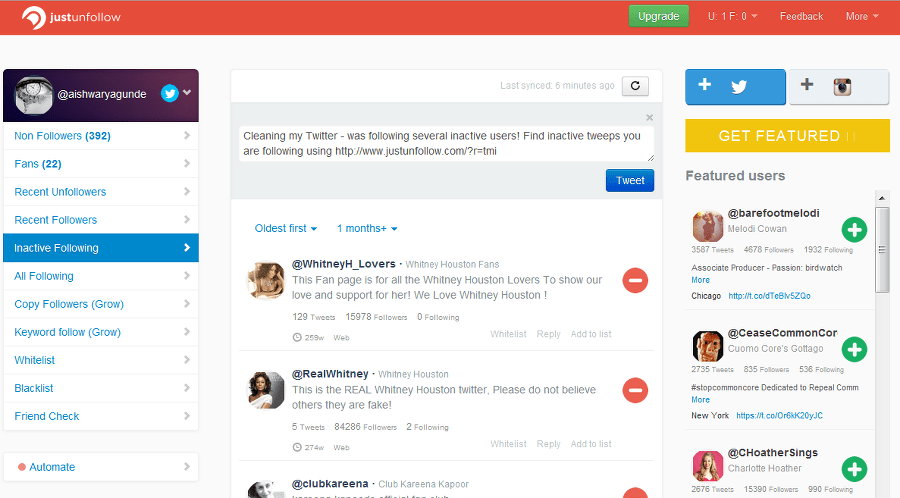Image resolution: width=900 pixels, height=498 pixels.
Task: Open All Following
Action: [101, 276]
